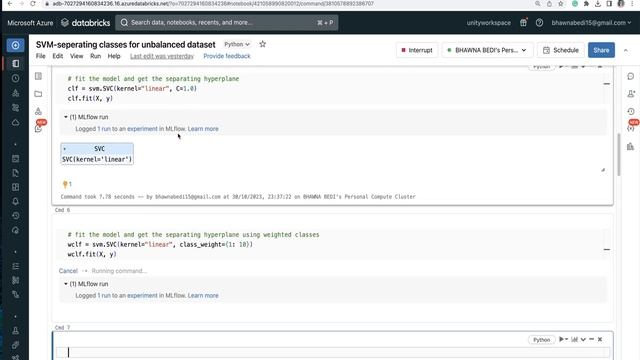The width and height of the screenshot is (640, 360).
Task: Open the Compute cloud icon in sidebar
Action: click(x=16, y=122)
